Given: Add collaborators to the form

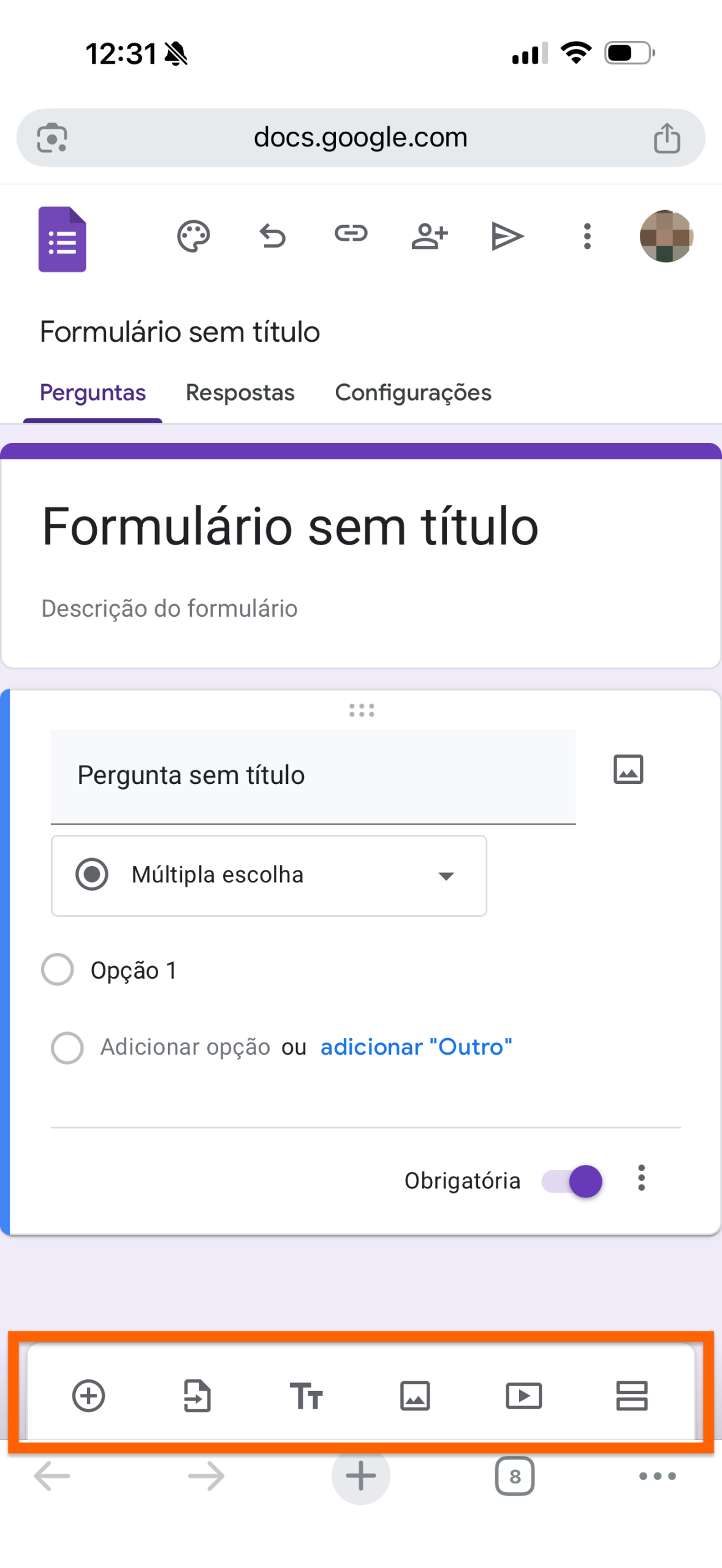Looking at the screenshot, I should 429,235.
